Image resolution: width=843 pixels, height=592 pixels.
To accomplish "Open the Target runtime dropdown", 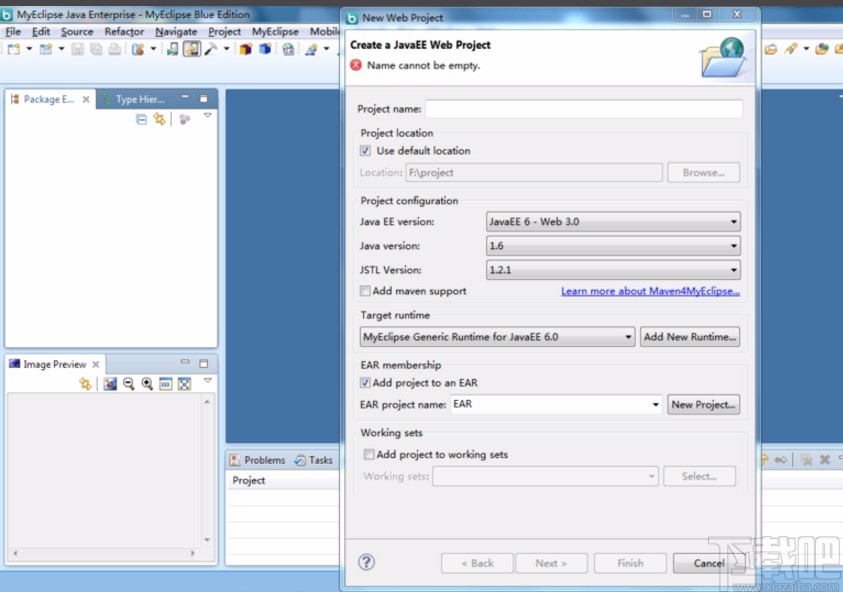I will (x=497, y=337).
